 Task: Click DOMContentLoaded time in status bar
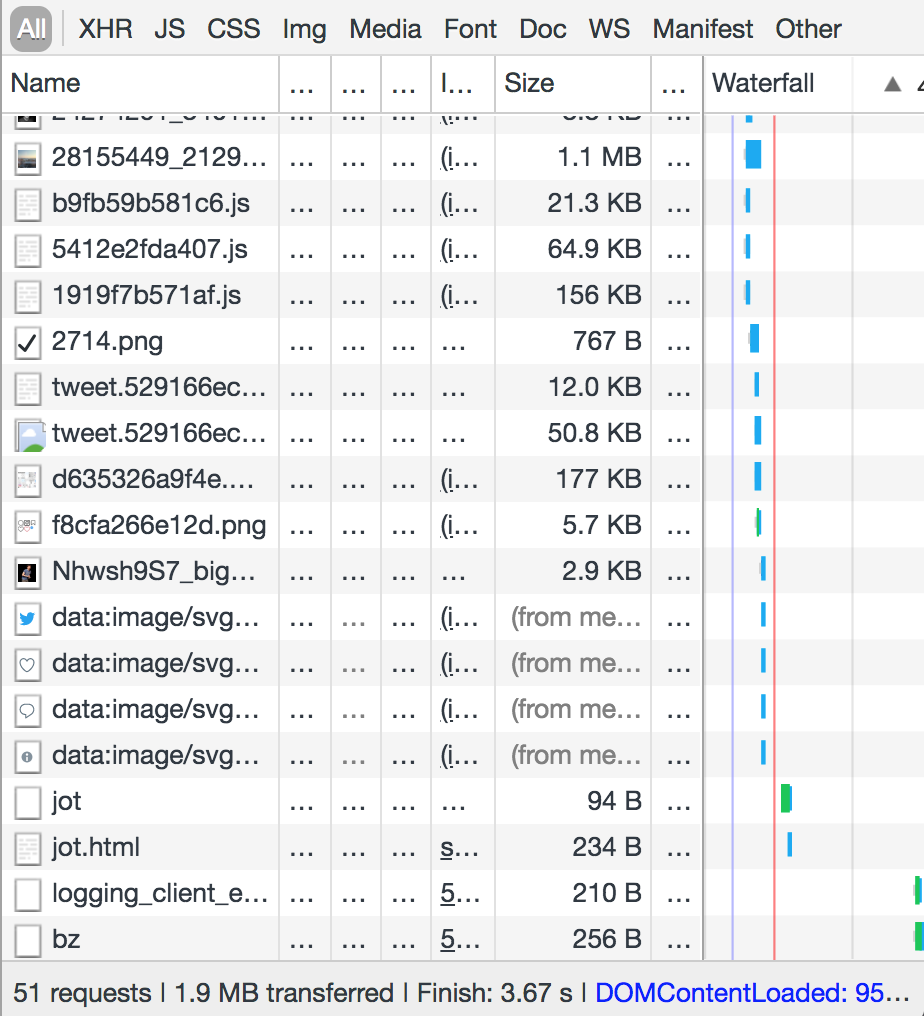(752, 993)
